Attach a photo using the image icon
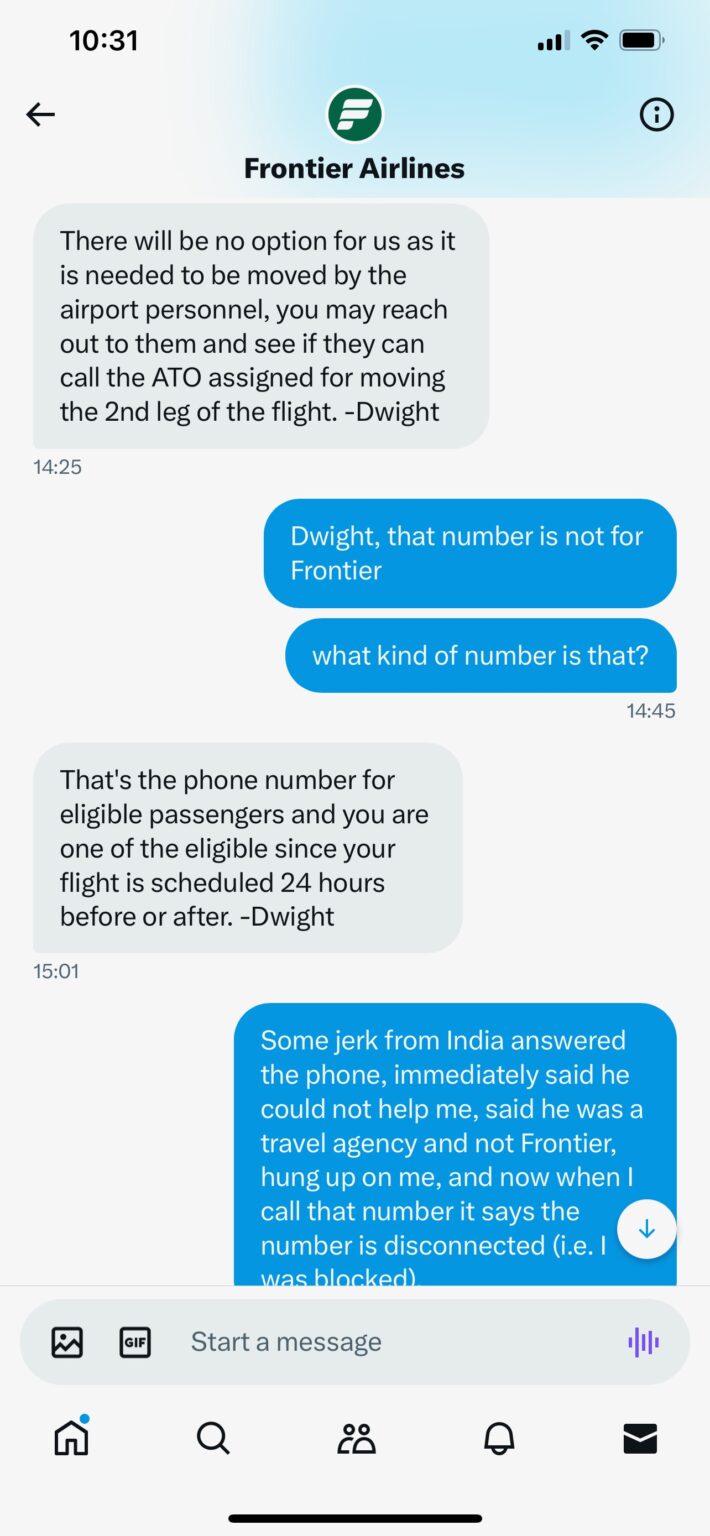The image size is (710, 1536). pos(67,1342)
